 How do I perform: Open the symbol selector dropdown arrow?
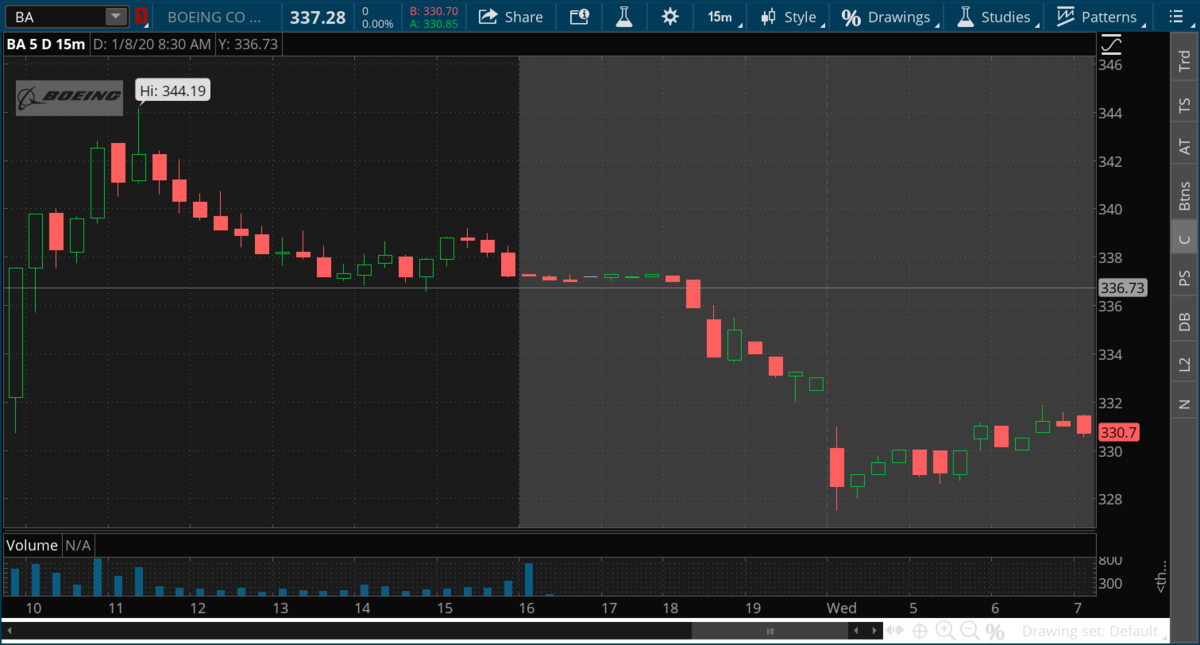coord(116,17)
